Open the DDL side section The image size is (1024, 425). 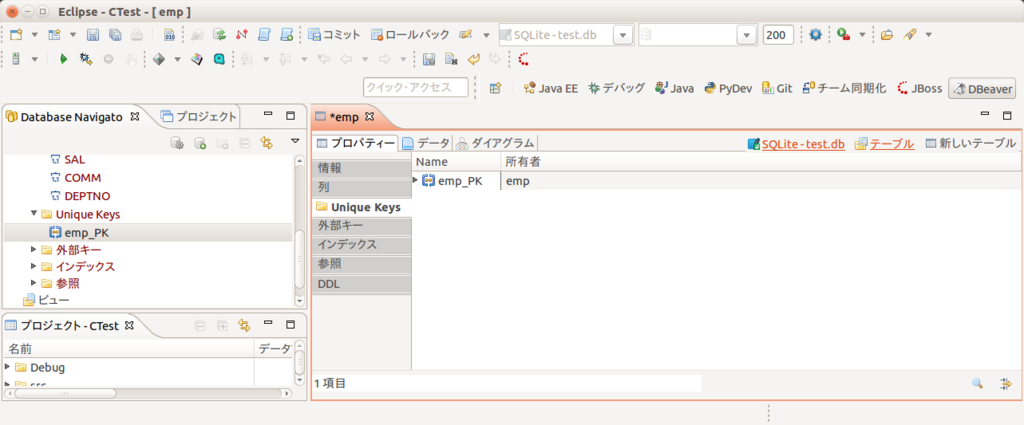click(362, 285)
